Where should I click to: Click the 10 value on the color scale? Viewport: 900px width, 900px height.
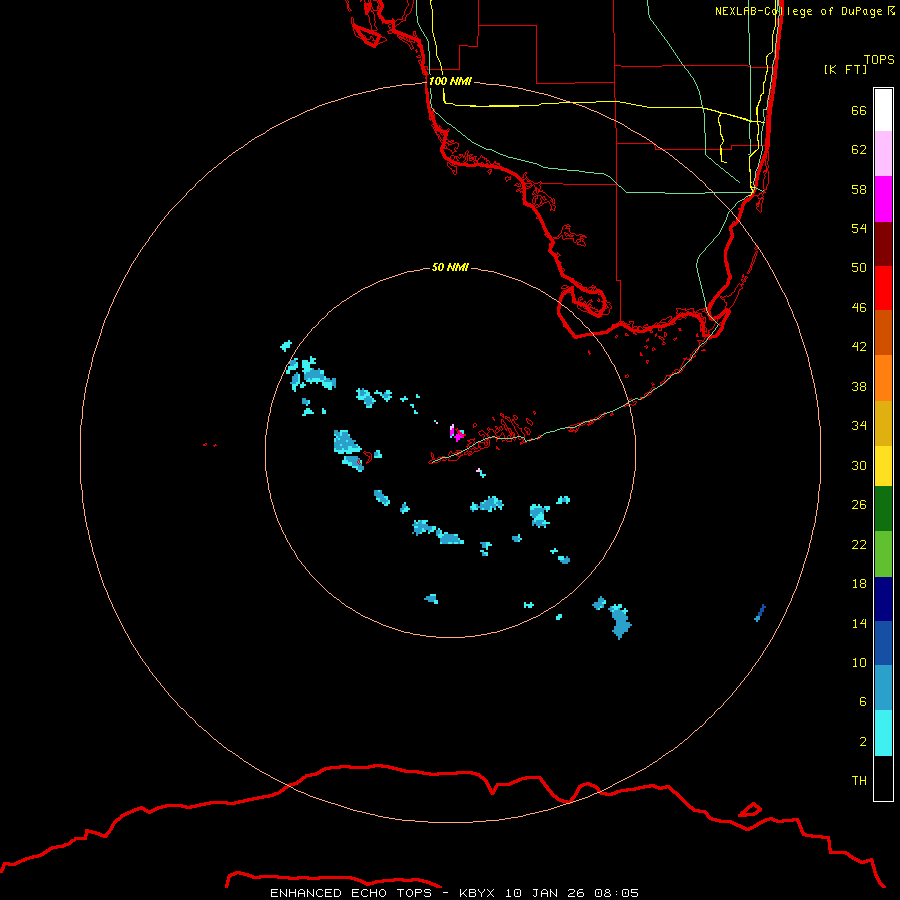(859, 662)
